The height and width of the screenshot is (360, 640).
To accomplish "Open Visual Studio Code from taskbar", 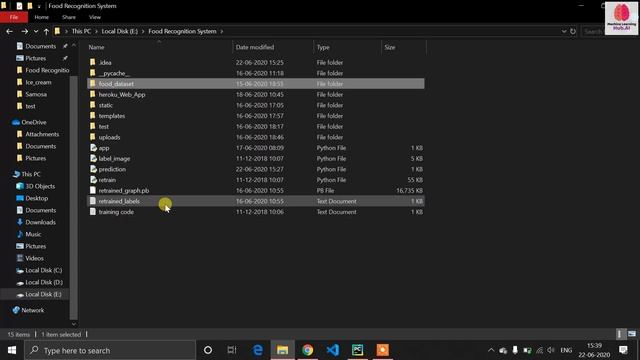I will [333, 350].
